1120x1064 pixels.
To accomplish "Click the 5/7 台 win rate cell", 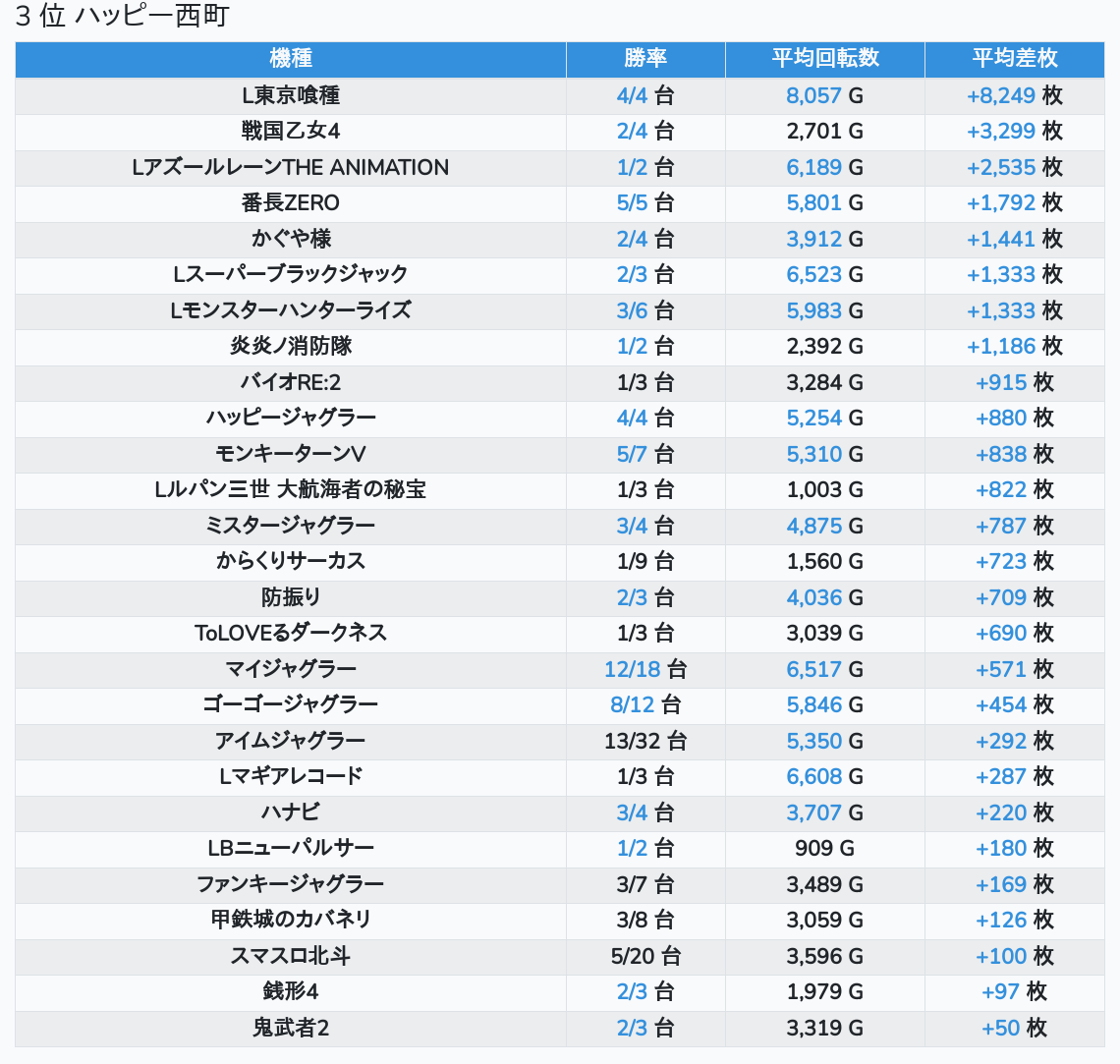I will tap(645, 454).
